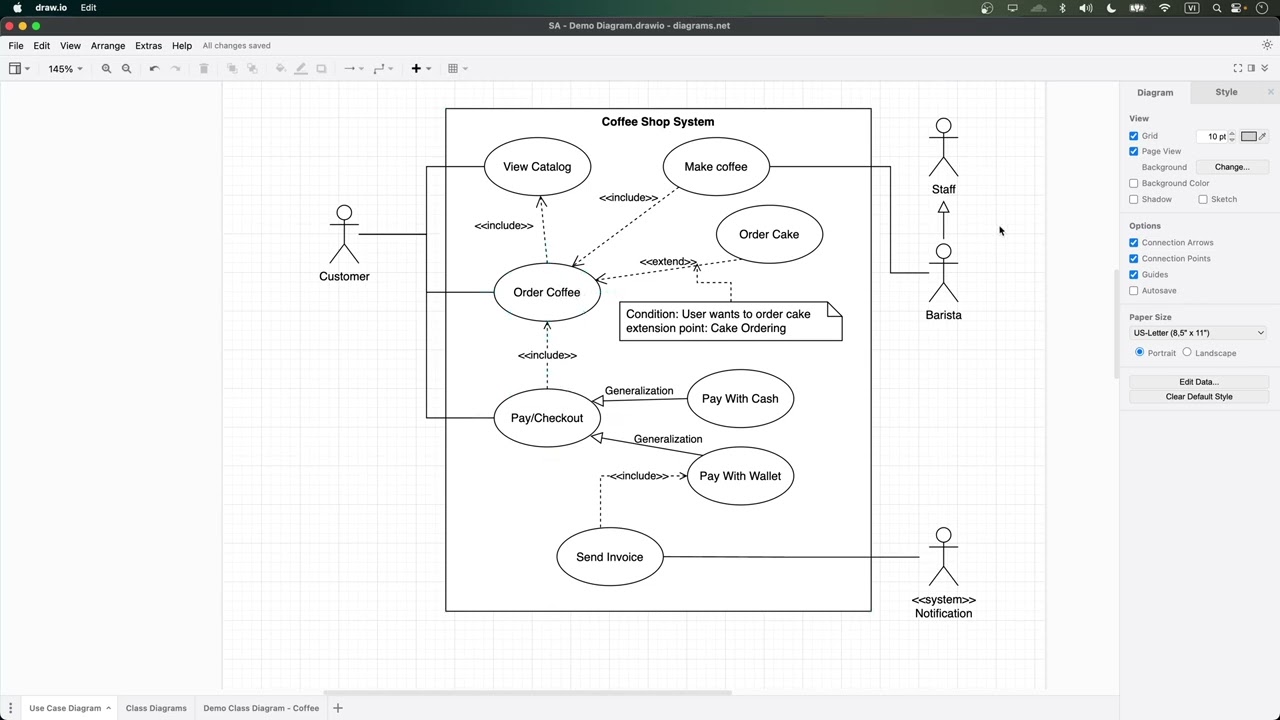Zoom in with the plus magnifier icon
The height and width of the screenshot is (720, 1280).
click(x=106, y=69)
